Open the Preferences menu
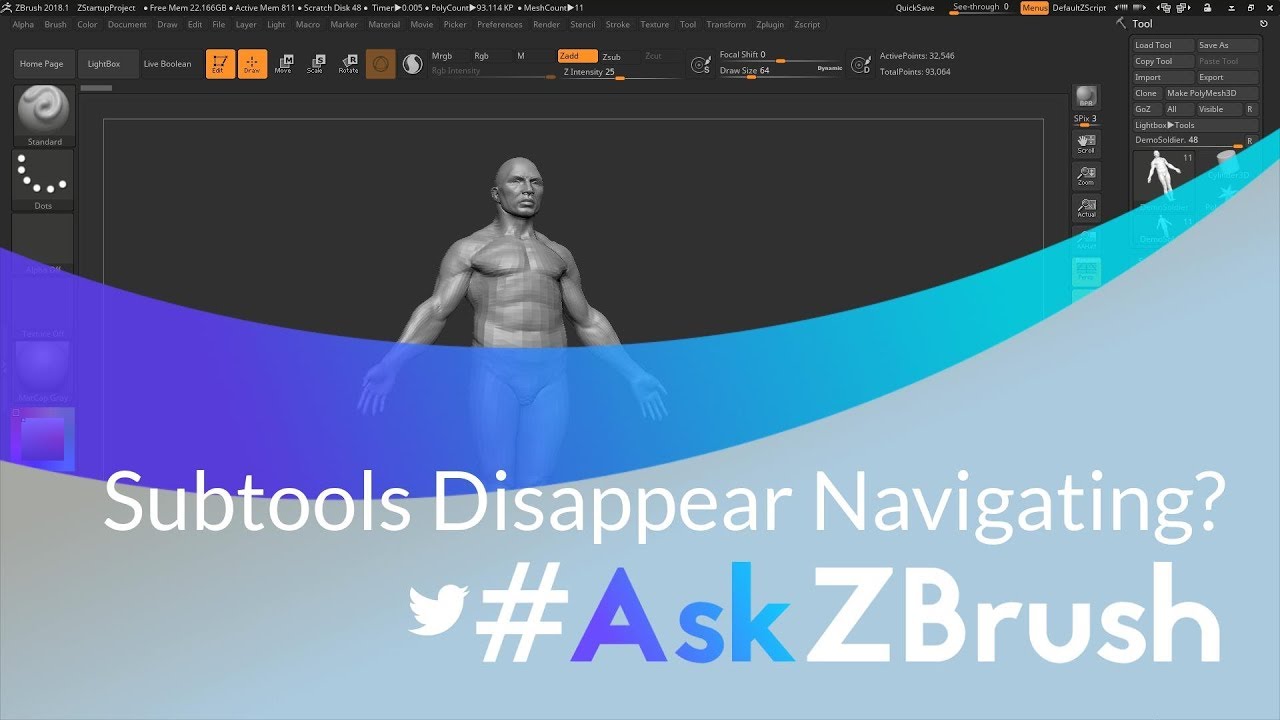This screenshot has height=720, width=1280. (x=500, y=24)
